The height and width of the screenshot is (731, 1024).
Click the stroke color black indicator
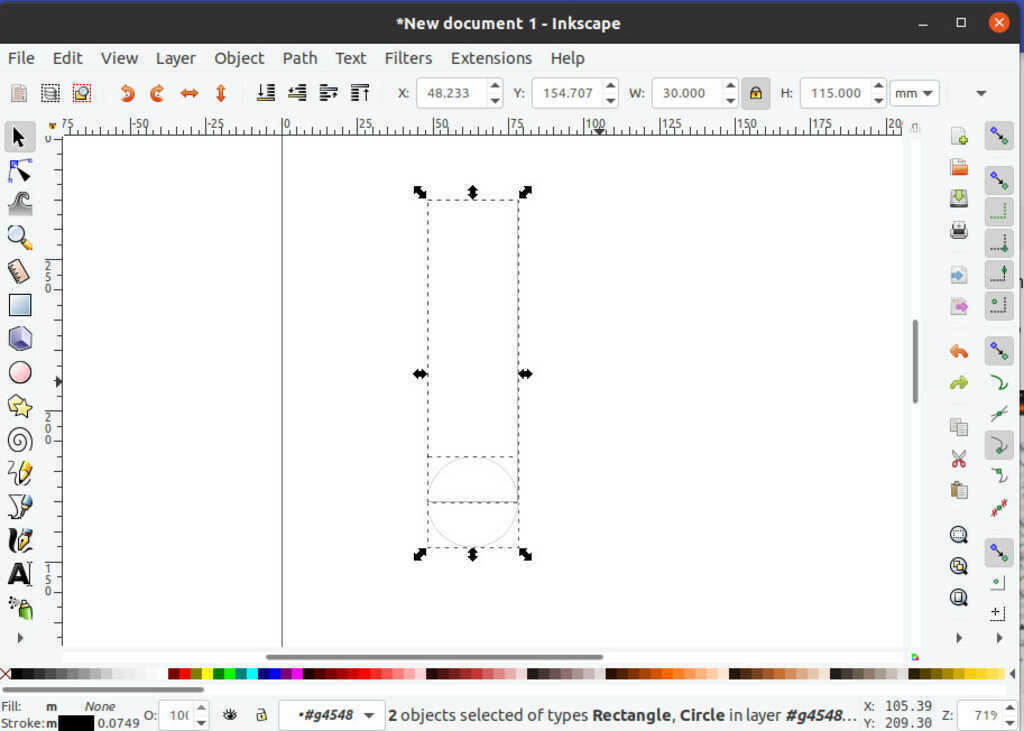click(x=76, y=723)
